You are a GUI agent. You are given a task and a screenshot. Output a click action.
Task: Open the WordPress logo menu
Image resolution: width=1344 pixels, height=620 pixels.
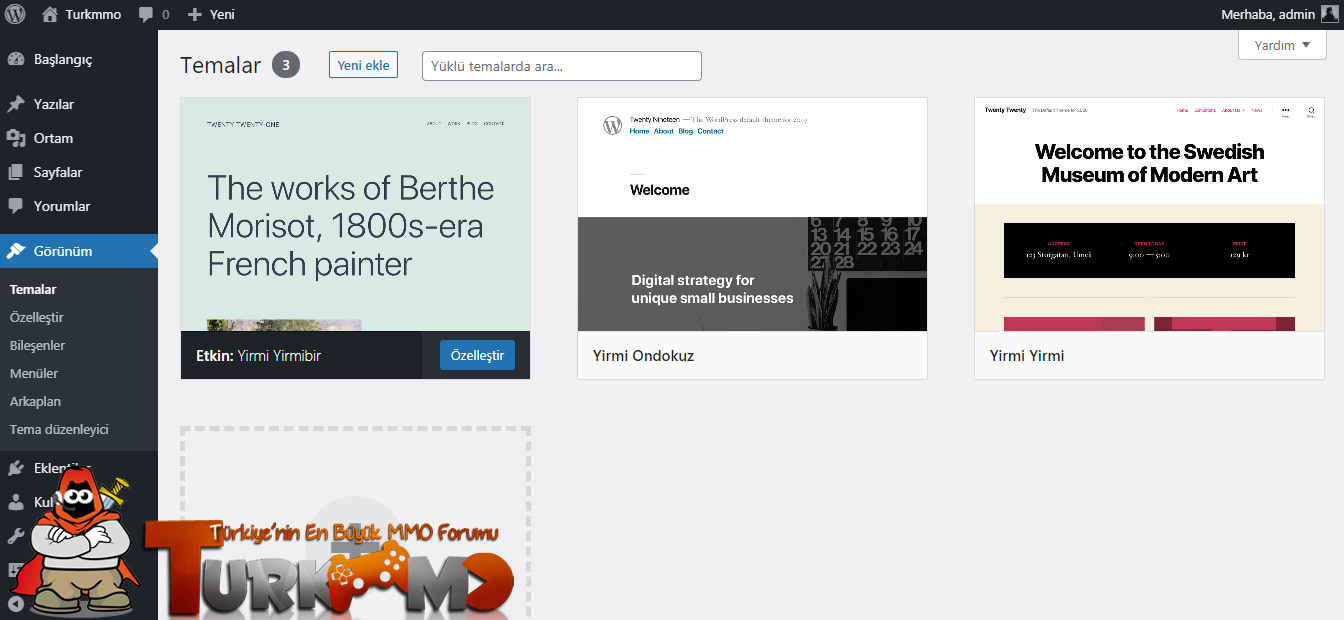tap(15, 14)
